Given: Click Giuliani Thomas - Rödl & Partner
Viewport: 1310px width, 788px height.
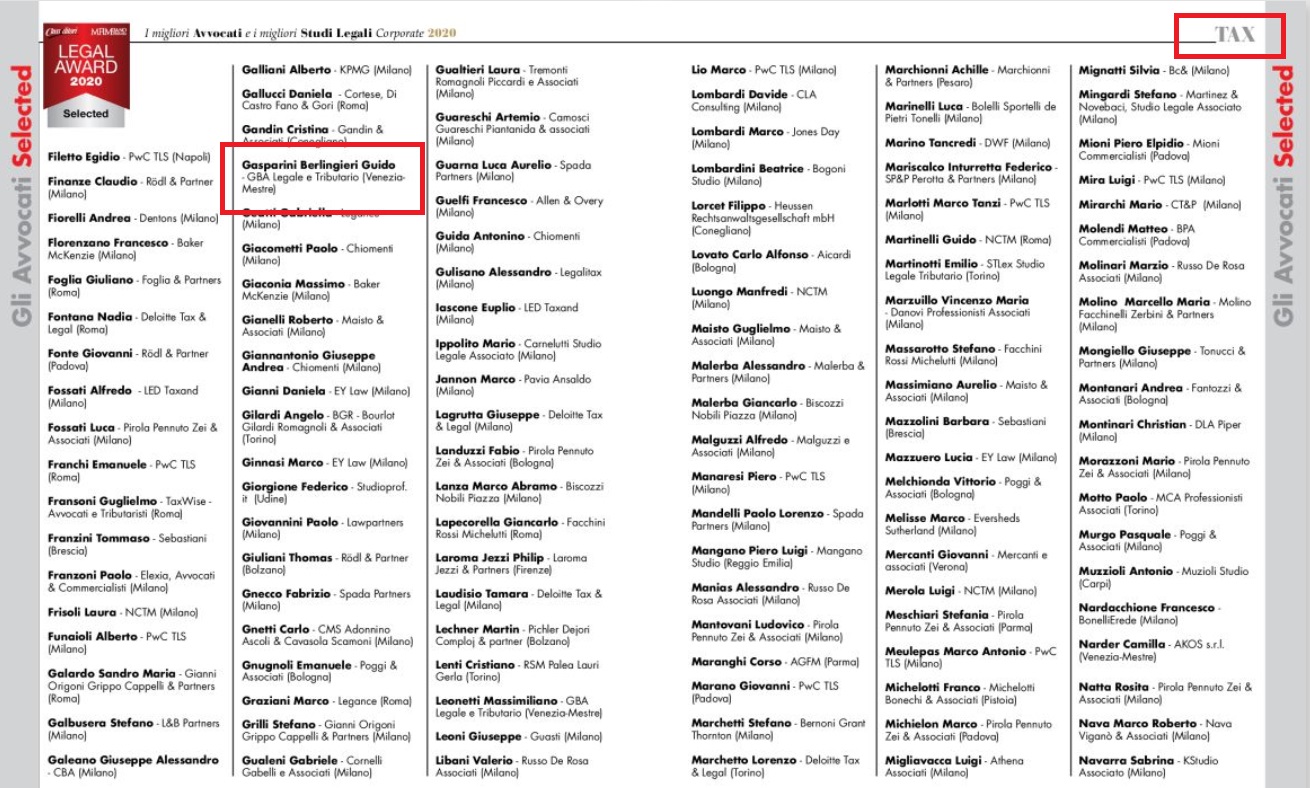Looking at the screenshot, I should (325, 564).
